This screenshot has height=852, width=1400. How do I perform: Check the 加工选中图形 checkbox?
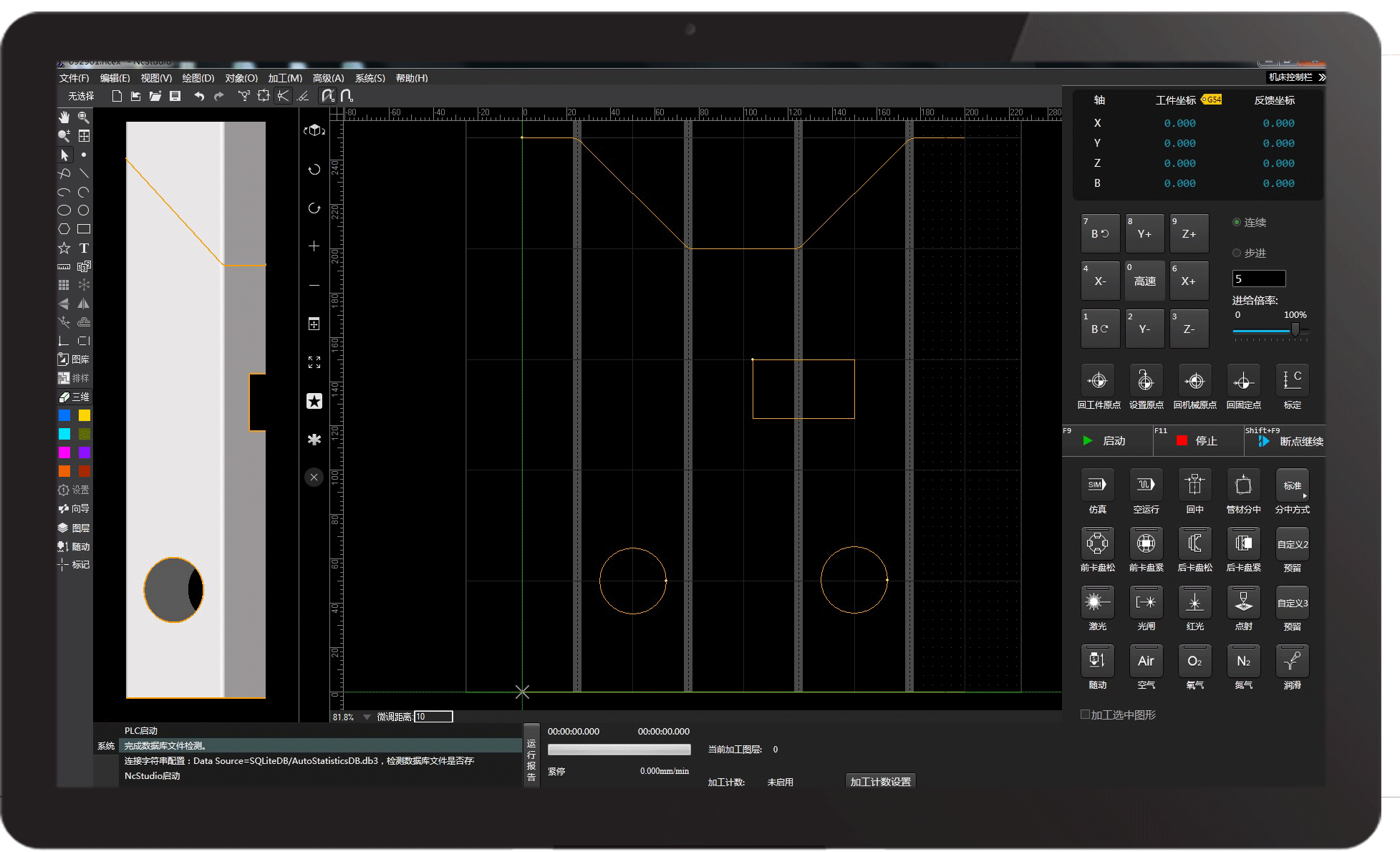pyautogui.click(x=1085, y=715)
